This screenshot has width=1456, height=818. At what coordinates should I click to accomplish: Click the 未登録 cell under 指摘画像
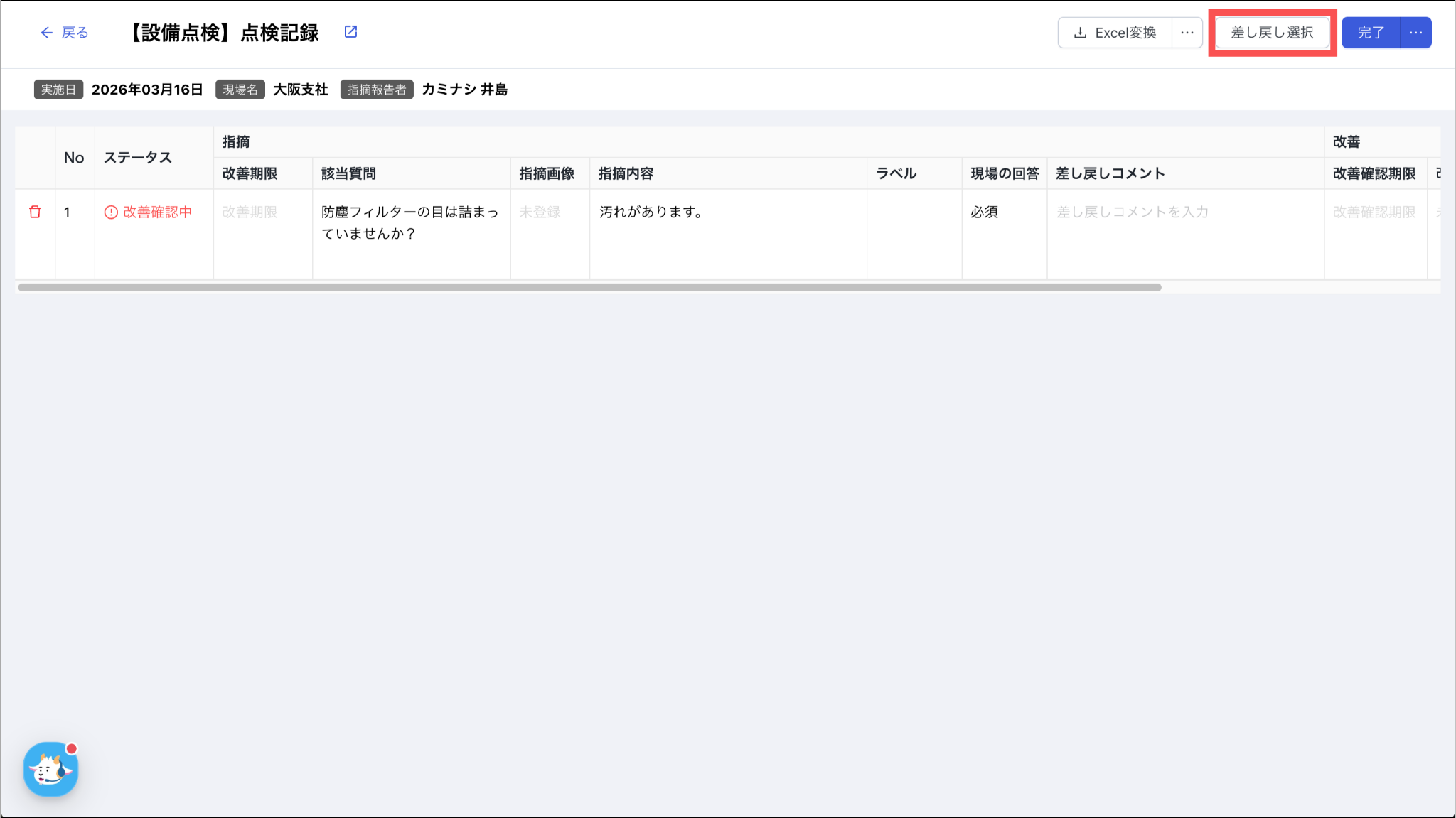pyautogui.click(x=540, y=212)
